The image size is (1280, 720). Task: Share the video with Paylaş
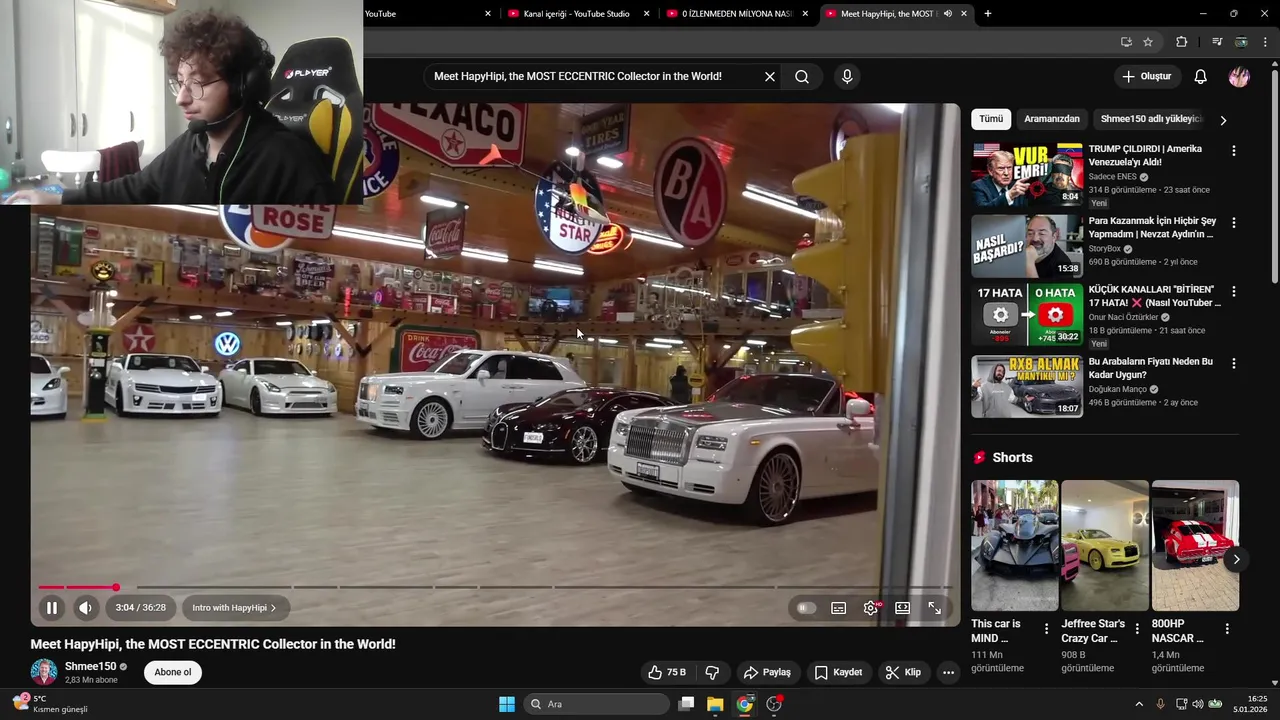click(767, 672)
